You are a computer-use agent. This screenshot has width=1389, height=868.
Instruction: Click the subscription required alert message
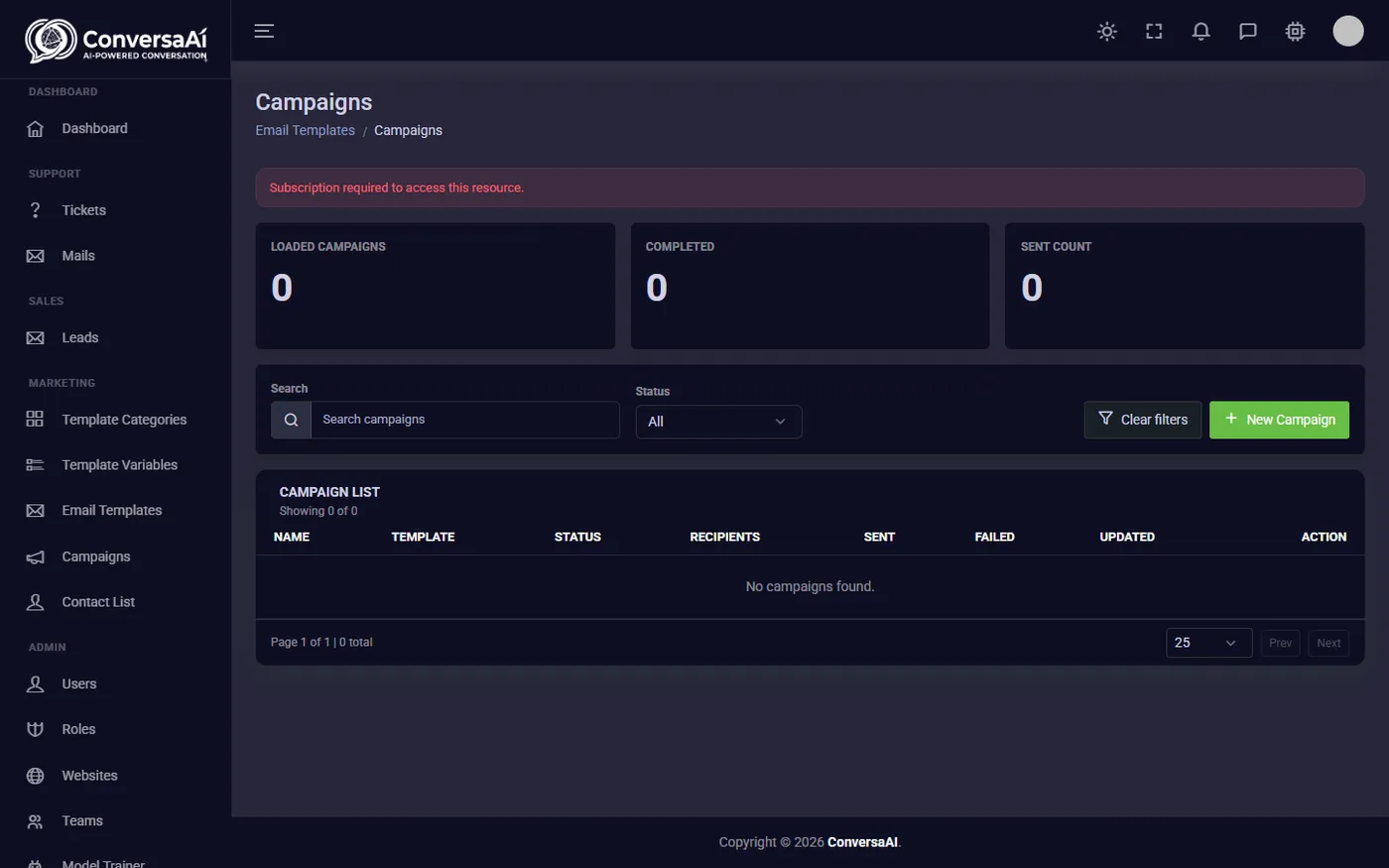[810, 187]
